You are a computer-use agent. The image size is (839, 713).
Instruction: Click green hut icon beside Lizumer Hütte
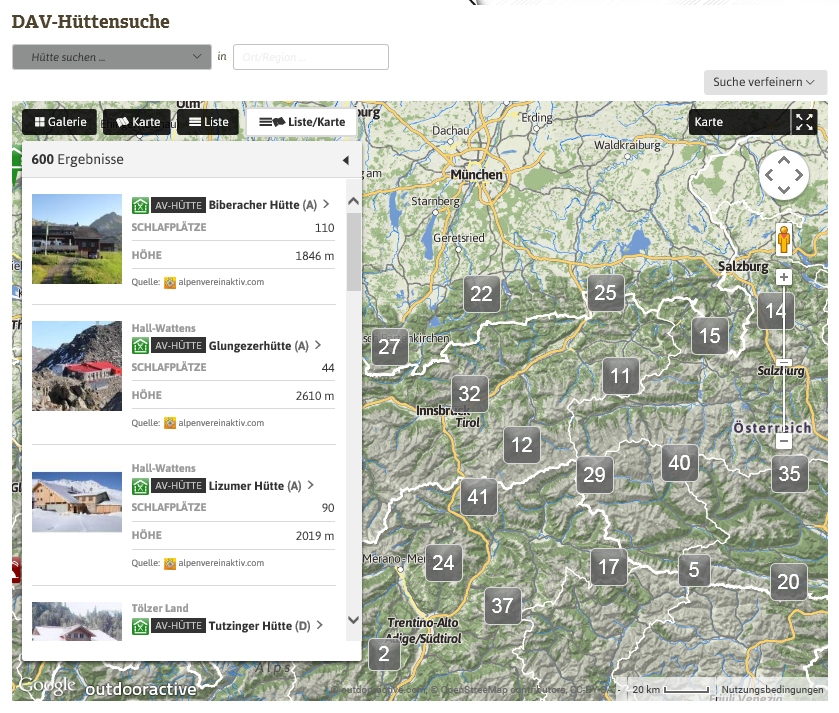pos(140,486)
